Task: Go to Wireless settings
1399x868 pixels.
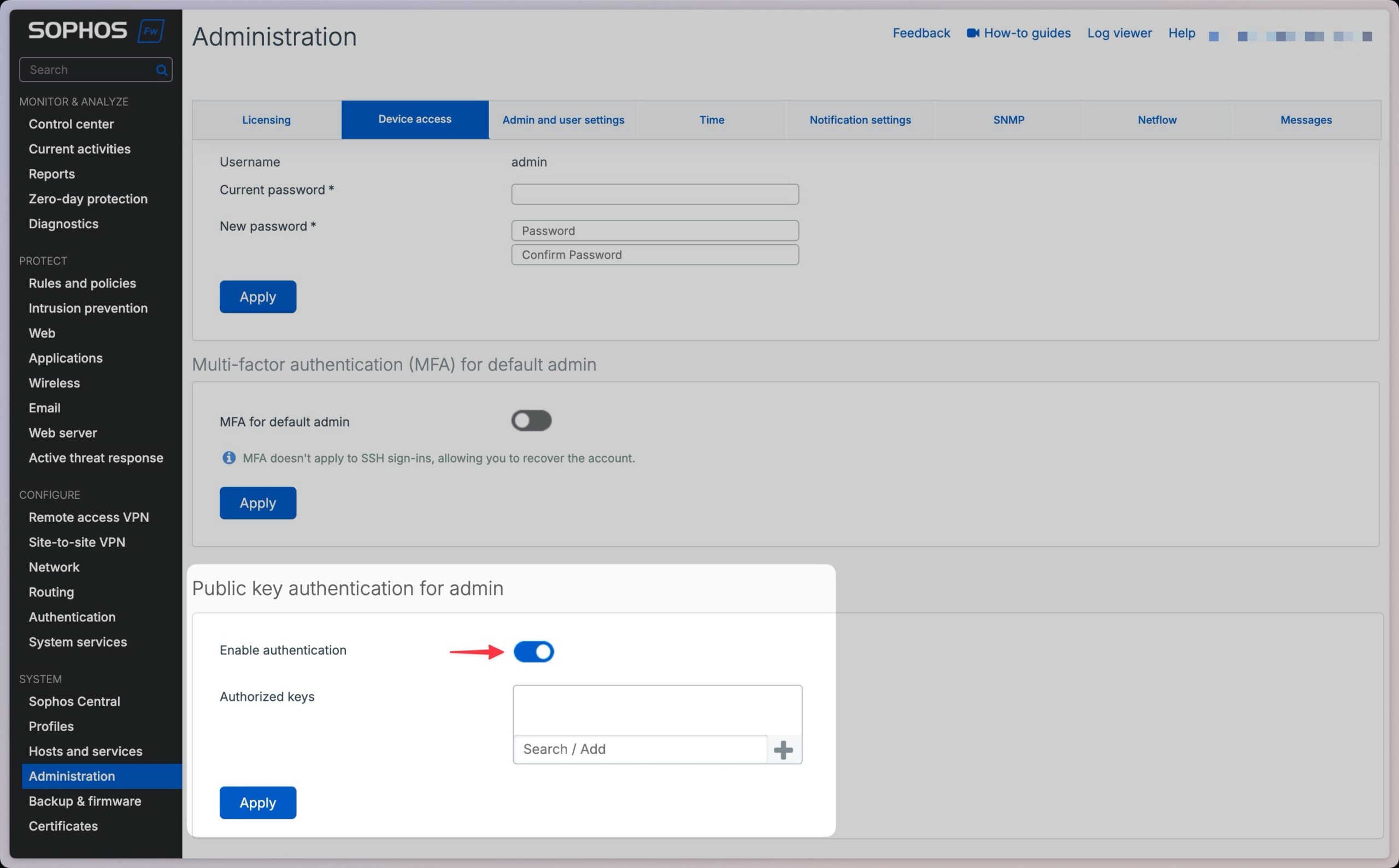Action: pyautogui.click(x=54, y=383)
